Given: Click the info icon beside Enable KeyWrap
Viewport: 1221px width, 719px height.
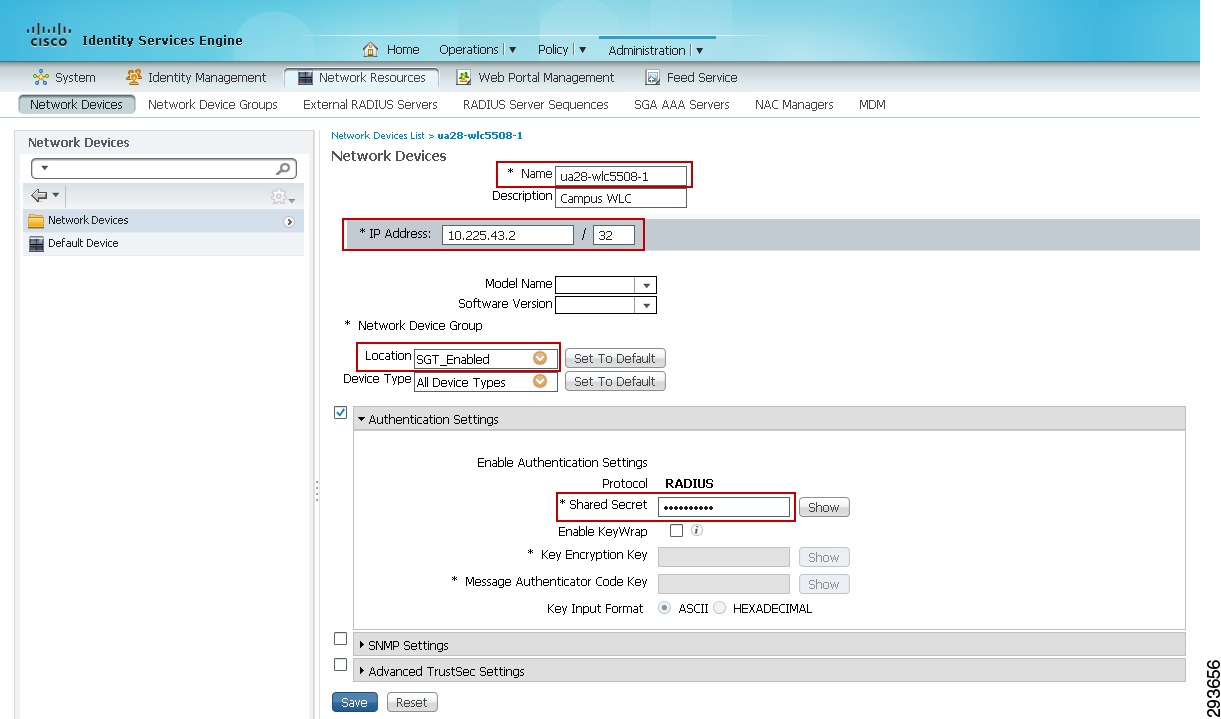Looking at the screenshot, I should (697, 531).
